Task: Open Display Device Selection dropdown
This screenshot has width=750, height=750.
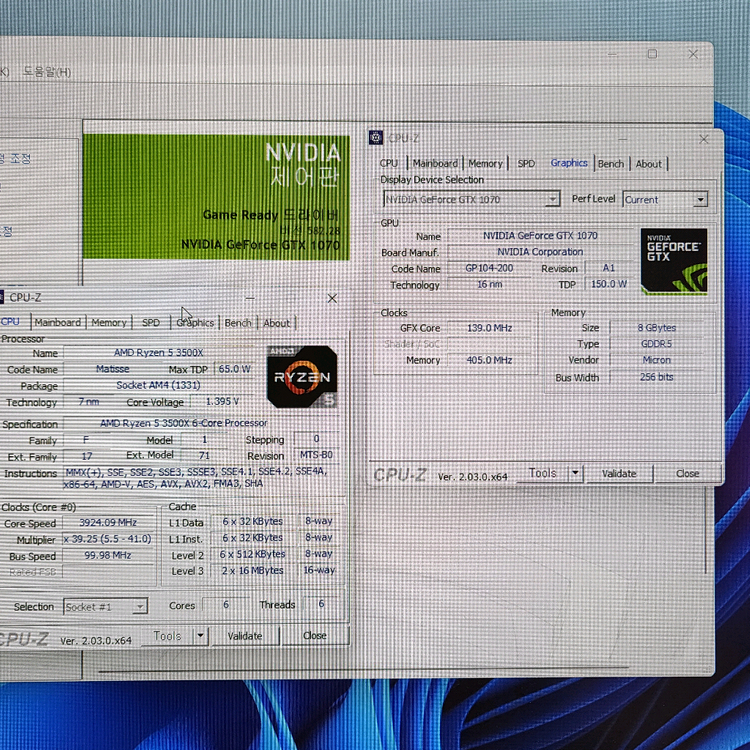Action: 471,199
